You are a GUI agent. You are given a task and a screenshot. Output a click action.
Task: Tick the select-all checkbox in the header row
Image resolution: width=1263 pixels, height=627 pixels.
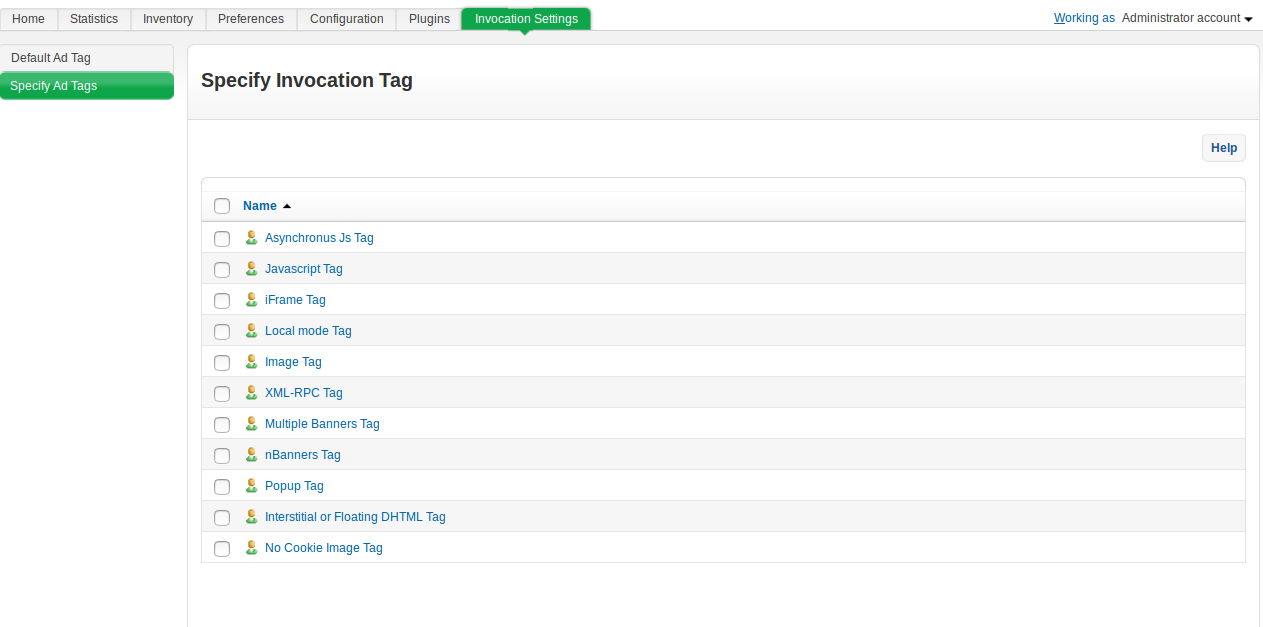pyautogui.click(x=222, y=206)
